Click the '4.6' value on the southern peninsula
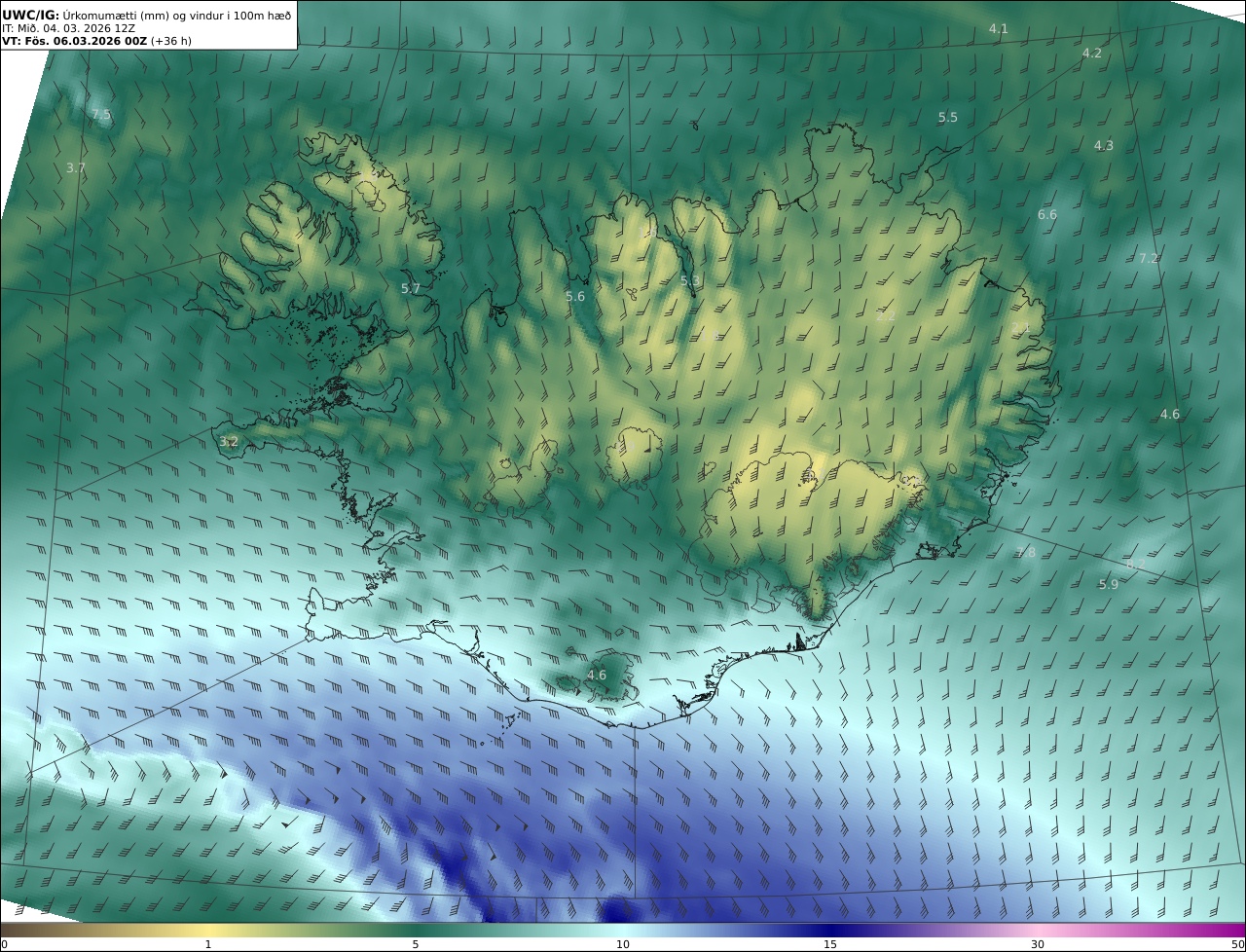The height and width of the screenshot is (952, 1246). [597, 675]
